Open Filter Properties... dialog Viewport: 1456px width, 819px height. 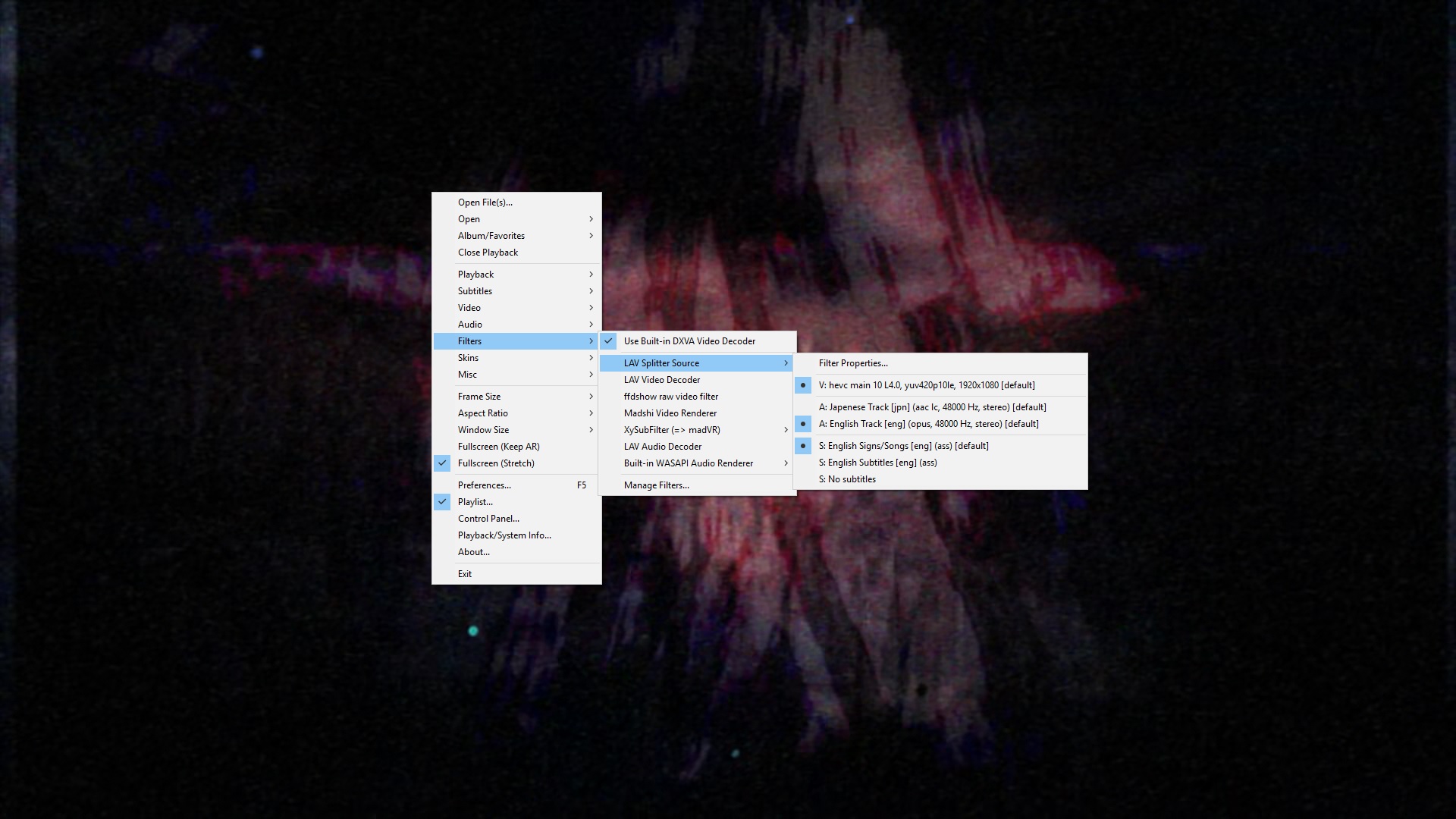tap(853, 363)
